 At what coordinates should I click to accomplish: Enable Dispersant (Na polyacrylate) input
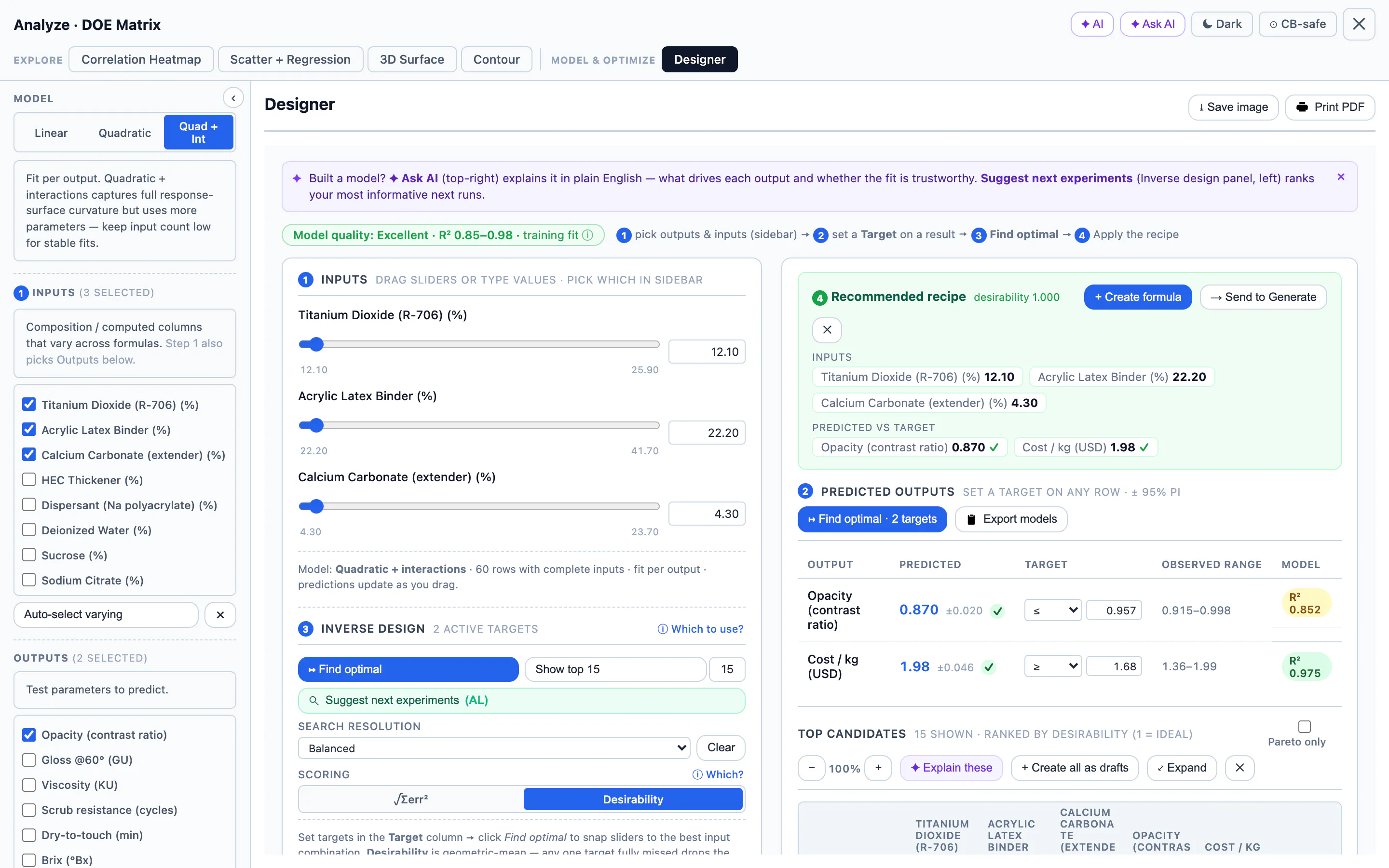(29, 504)
